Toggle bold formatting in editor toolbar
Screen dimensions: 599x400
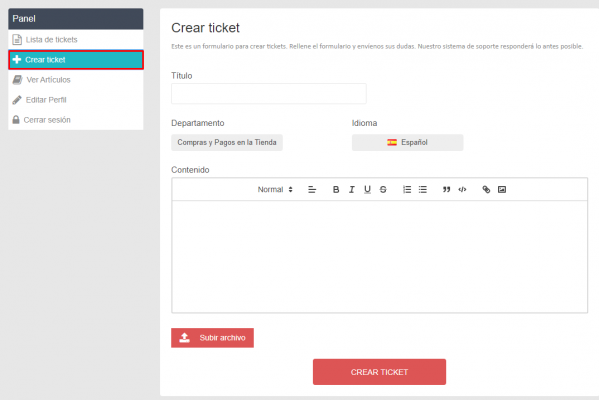tap(336, 189)
